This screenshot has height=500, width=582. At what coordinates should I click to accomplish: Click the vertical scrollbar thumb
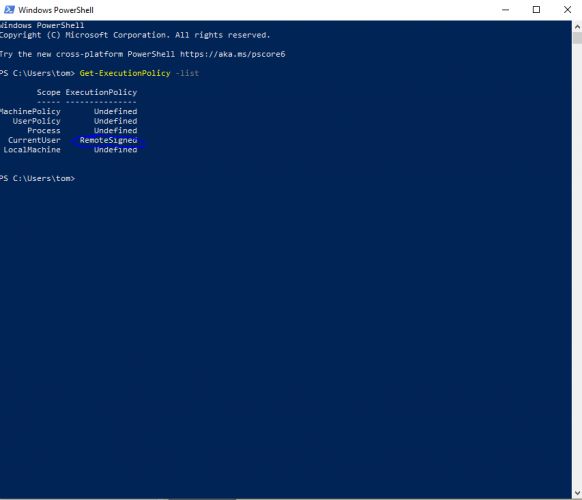tap(577, 38)
